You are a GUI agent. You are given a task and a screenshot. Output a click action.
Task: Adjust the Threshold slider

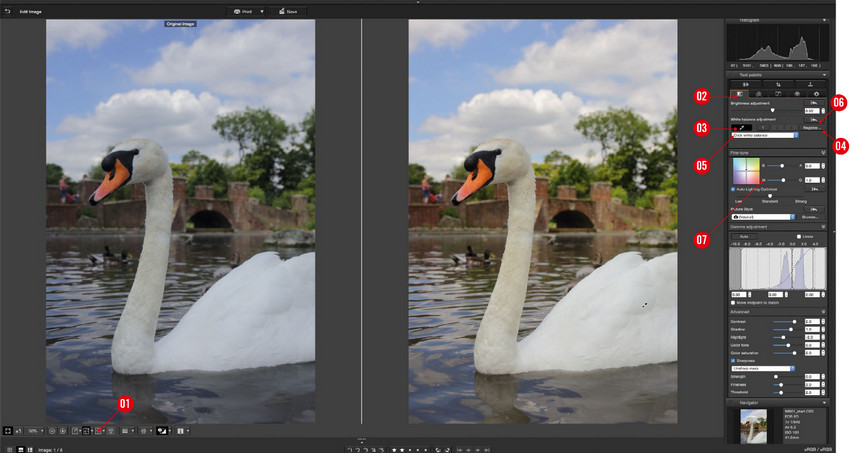[x=783, y=392]
